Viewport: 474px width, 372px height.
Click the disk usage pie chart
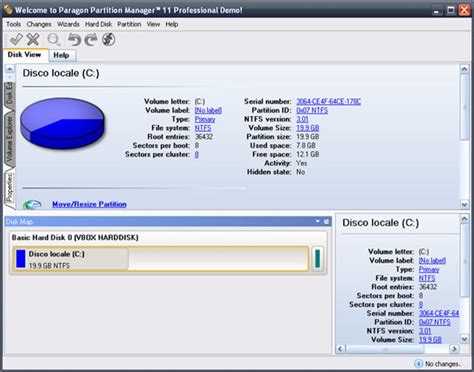[x=62, y=123]
